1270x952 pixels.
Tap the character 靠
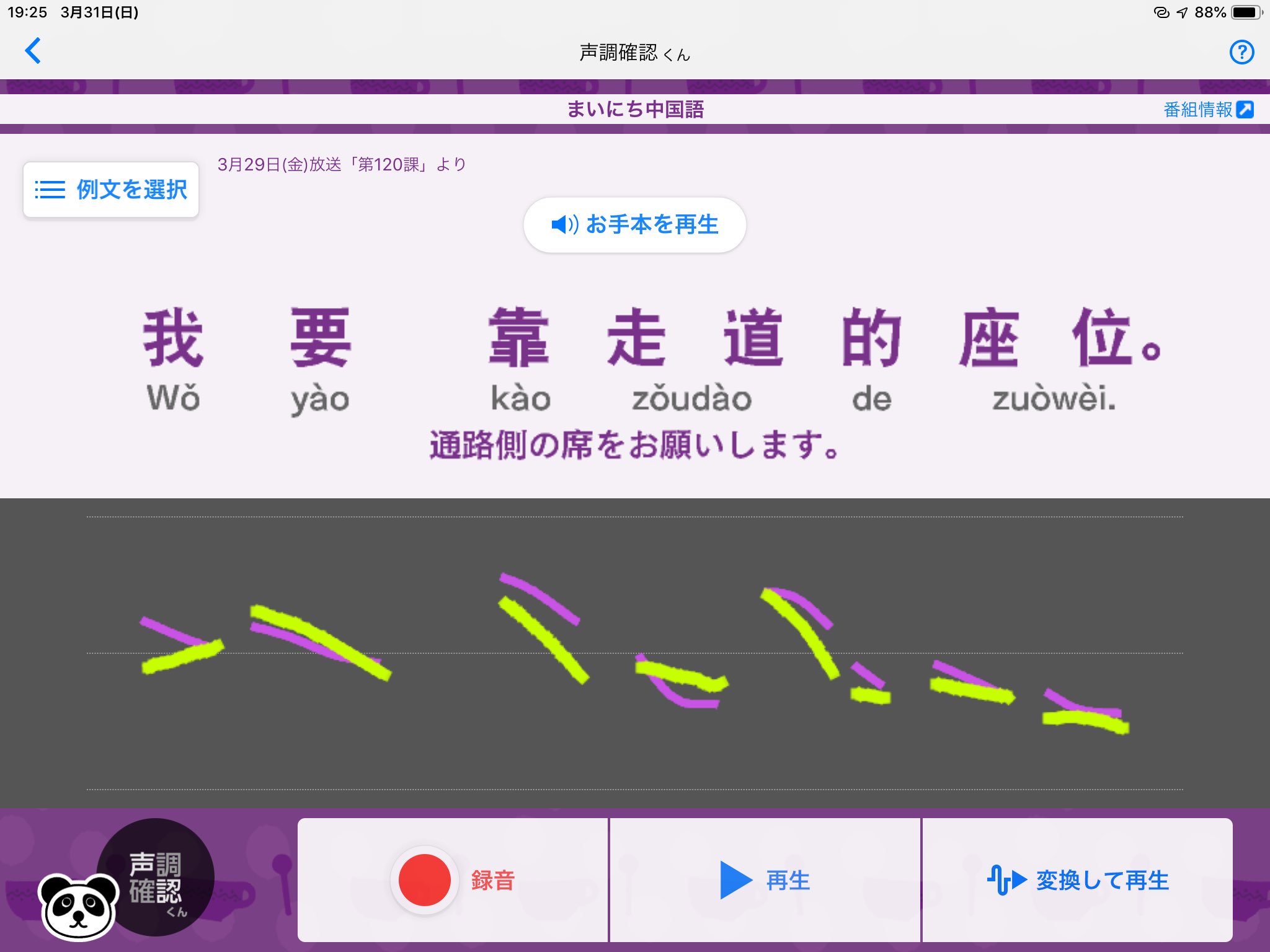[x=518, y=338]
